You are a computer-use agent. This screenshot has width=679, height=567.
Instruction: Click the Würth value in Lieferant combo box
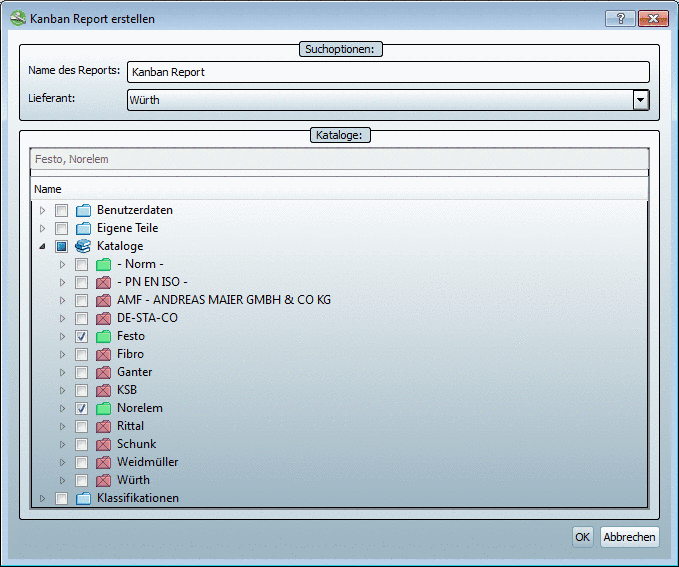[145, 100]
